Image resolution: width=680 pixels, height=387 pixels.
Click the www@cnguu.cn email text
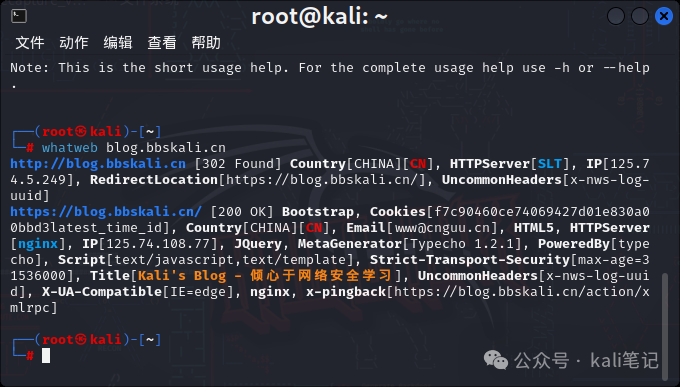pyautogui.click(x=442, y=228)
